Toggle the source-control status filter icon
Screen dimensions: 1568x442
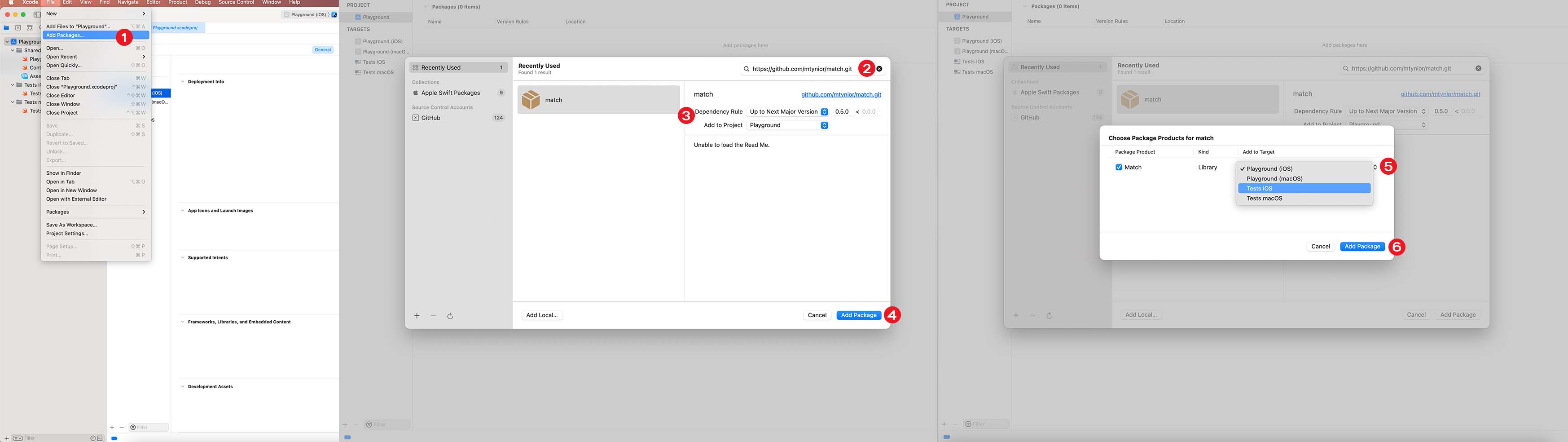(x=100, y=438)
